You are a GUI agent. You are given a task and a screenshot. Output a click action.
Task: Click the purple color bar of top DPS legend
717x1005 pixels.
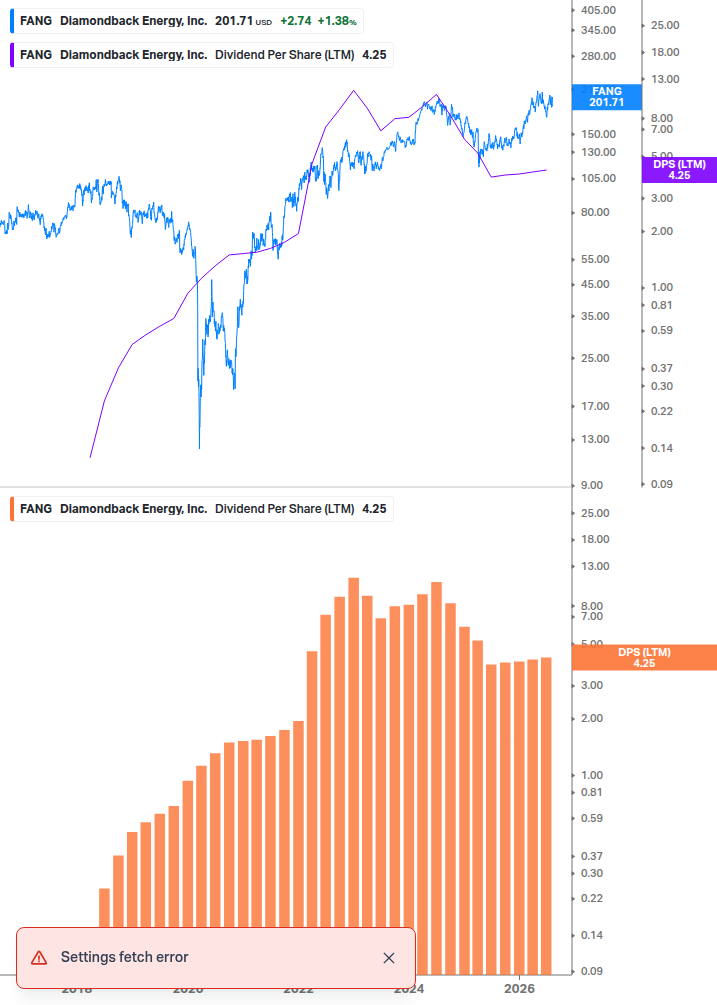12,55
